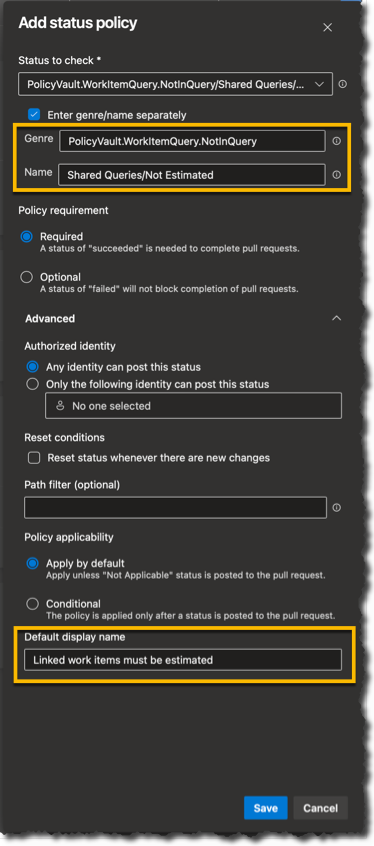
Task: Close the Add status policy dialog
Action: (328, 27)
